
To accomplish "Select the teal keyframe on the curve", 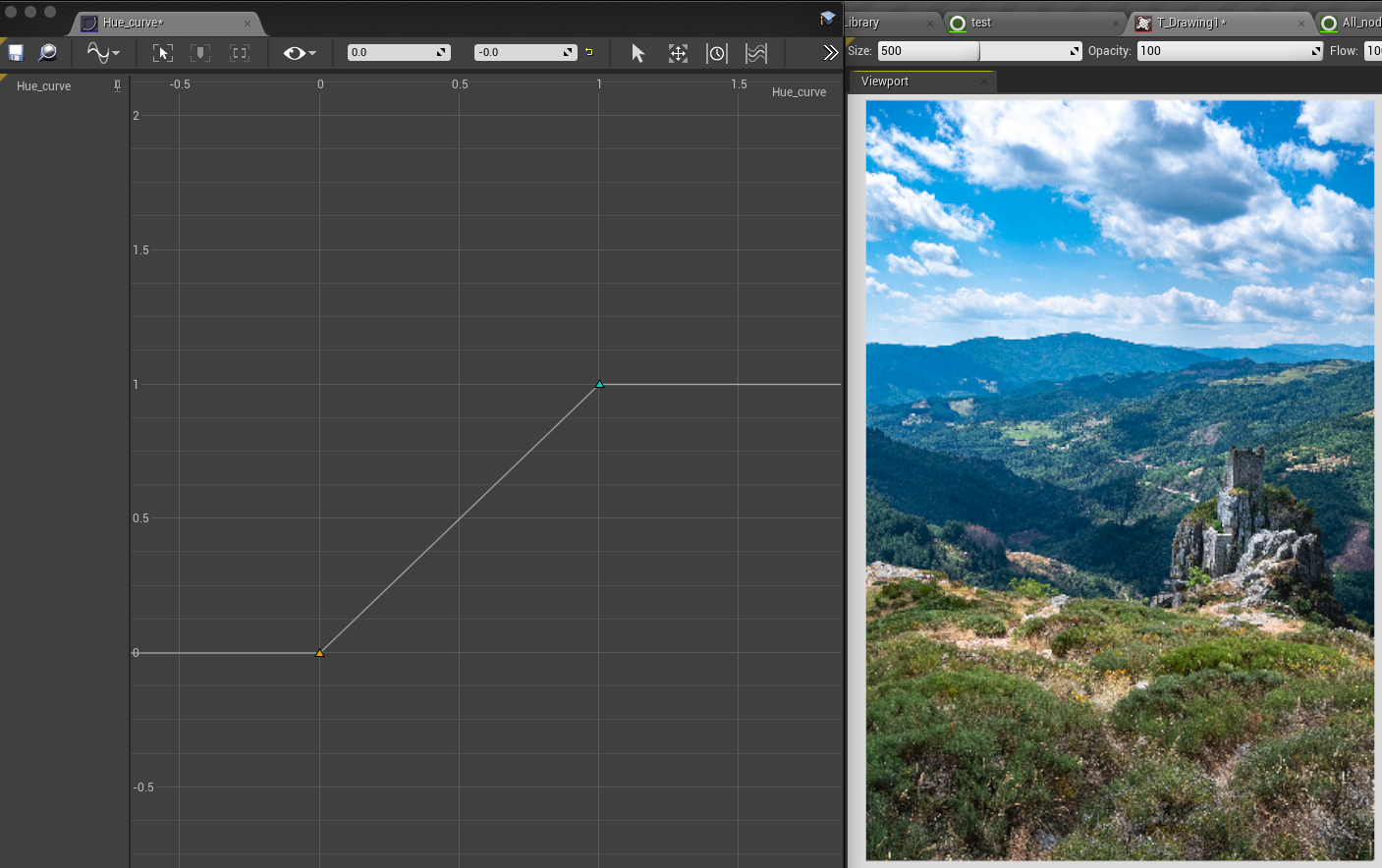I will click(599, 384).
